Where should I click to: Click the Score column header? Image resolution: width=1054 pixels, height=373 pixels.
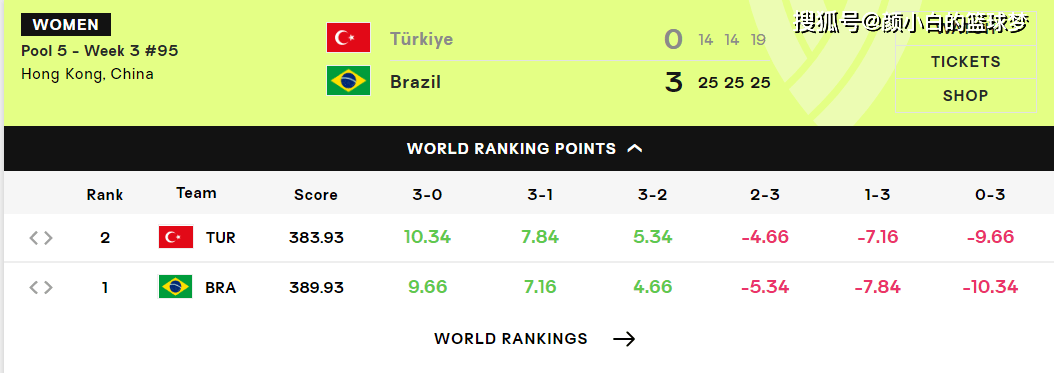tap(316, 195)
